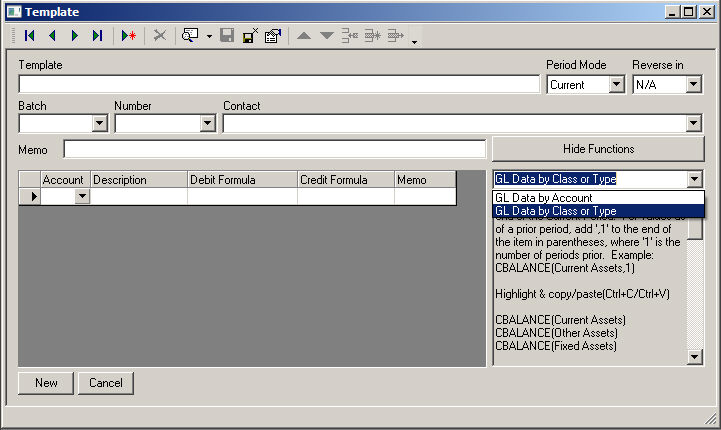Open the properties icon in the toolbar
This screenshot has width=721, height=430.
click(273, 35)
